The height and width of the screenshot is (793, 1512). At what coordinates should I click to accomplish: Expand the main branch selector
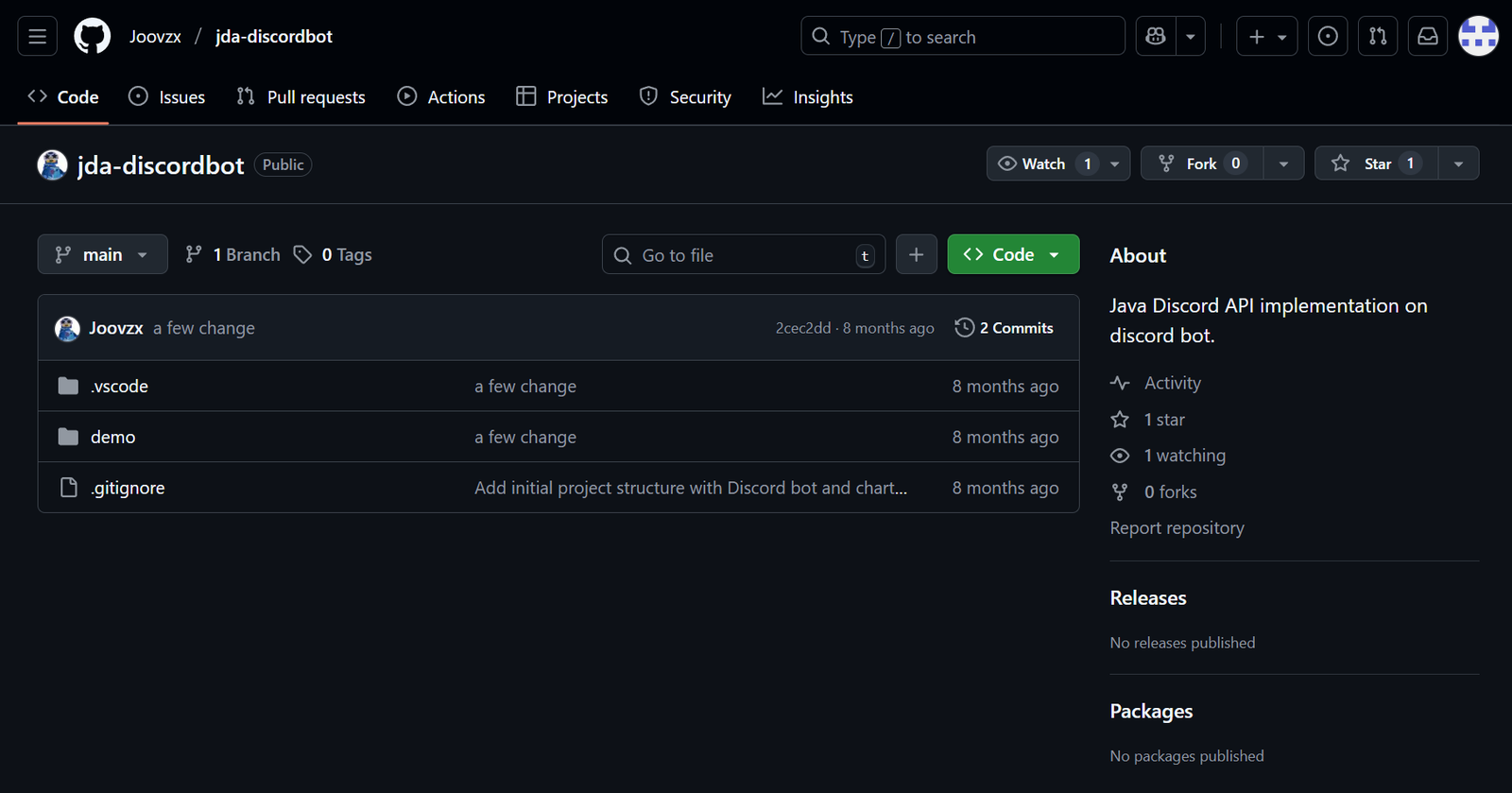(102, 255)
